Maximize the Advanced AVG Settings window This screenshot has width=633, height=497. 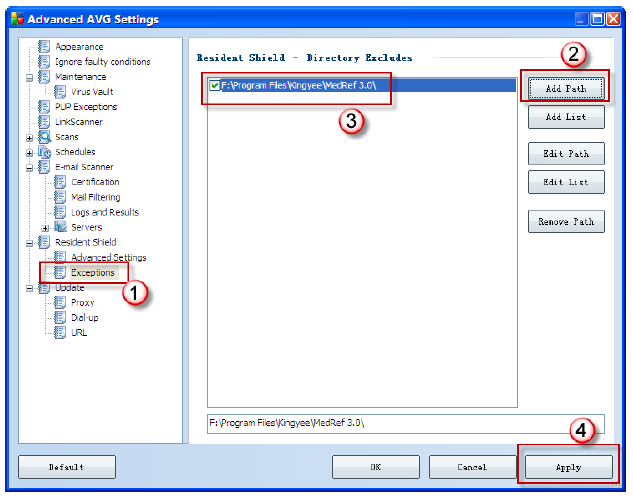pos(597,19)
